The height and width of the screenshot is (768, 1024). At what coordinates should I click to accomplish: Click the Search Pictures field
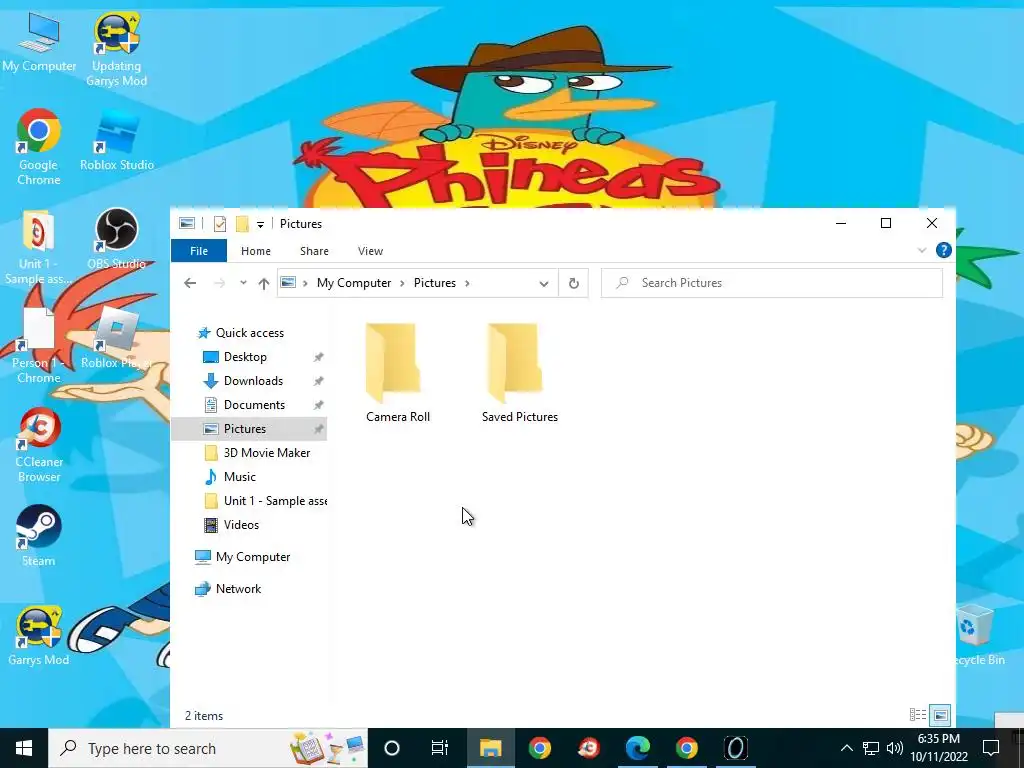click(x=772, y=283)
